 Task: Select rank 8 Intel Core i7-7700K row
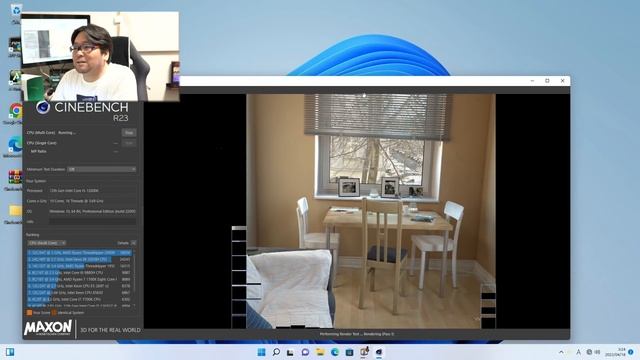(79, 299)
